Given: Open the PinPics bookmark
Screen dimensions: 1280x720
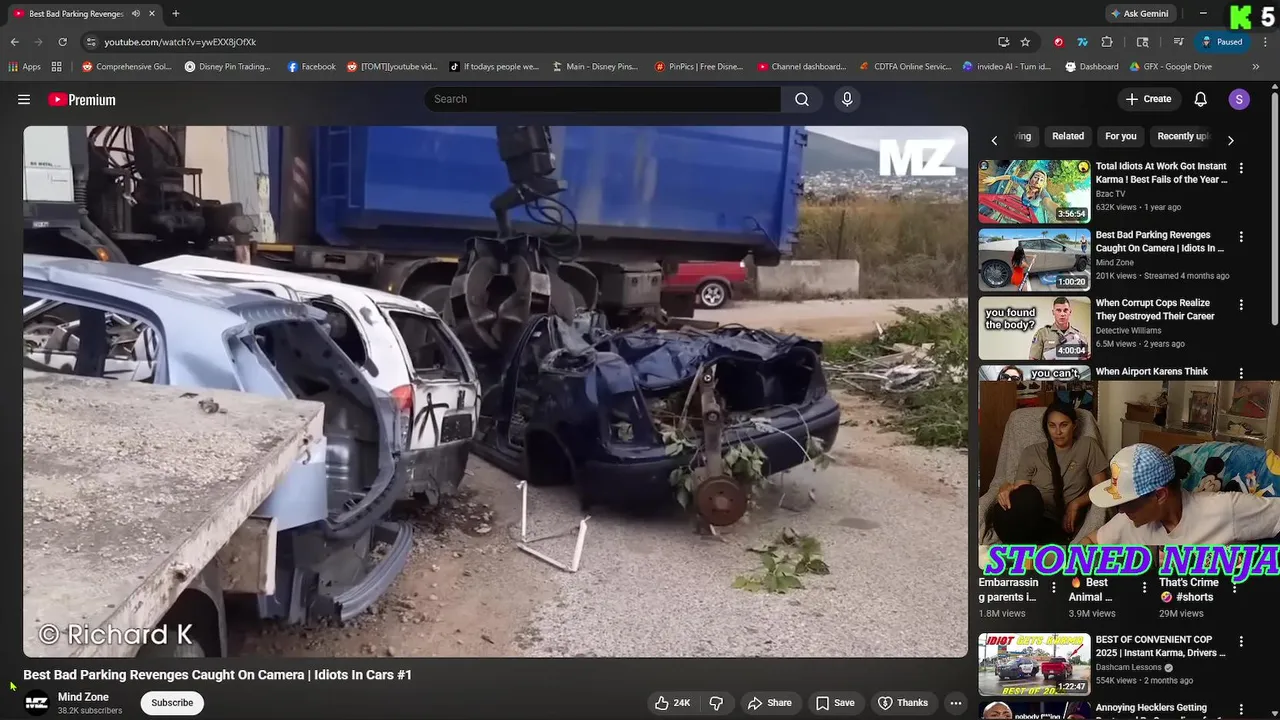Looking at the screenshot, I should pyautogui.click(x=699, y=67).
